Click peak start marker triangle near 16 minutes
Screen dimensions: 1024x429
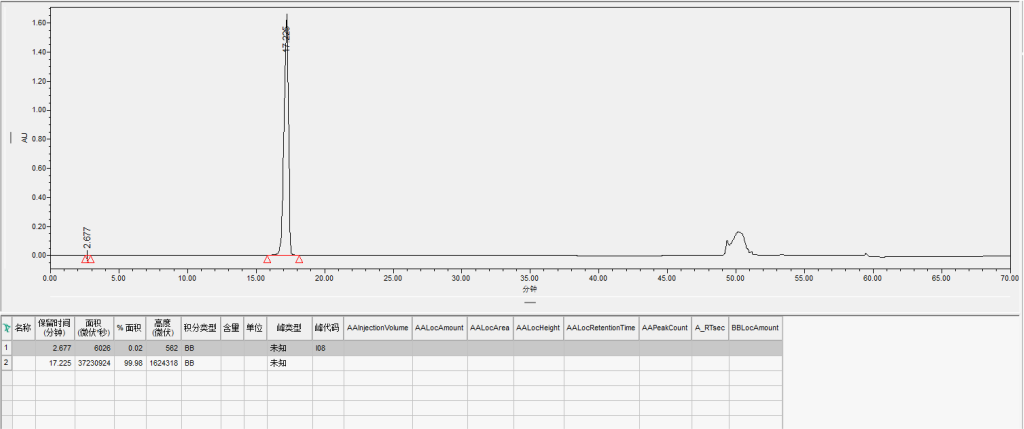[267, 260]
